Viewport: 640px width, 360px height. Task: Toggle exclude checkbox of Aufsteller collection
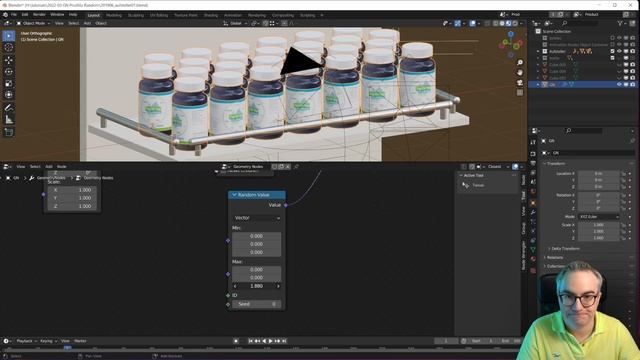pos(613,51)
